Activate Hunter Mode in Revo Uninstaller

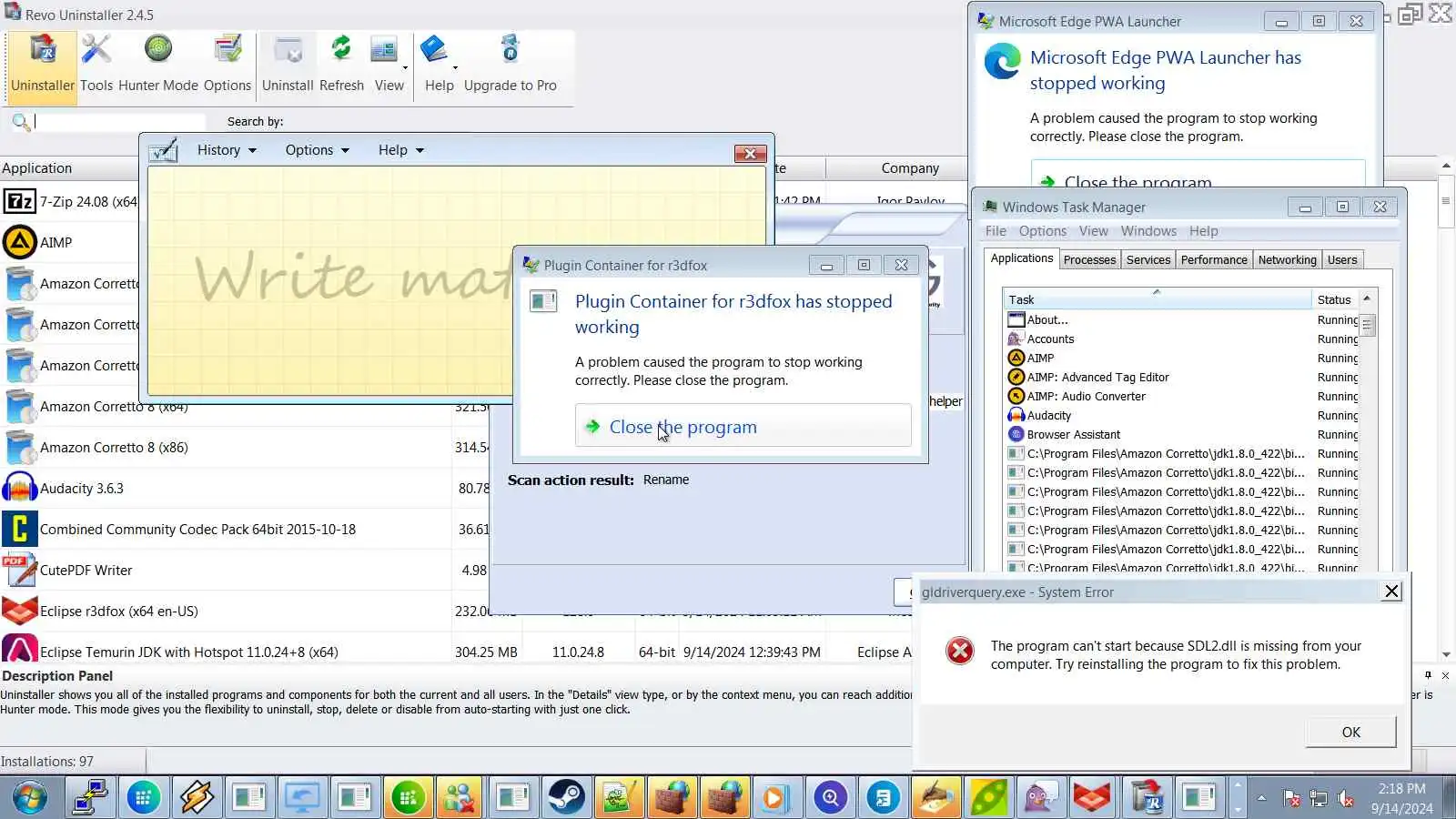click(x=158, y=64)
